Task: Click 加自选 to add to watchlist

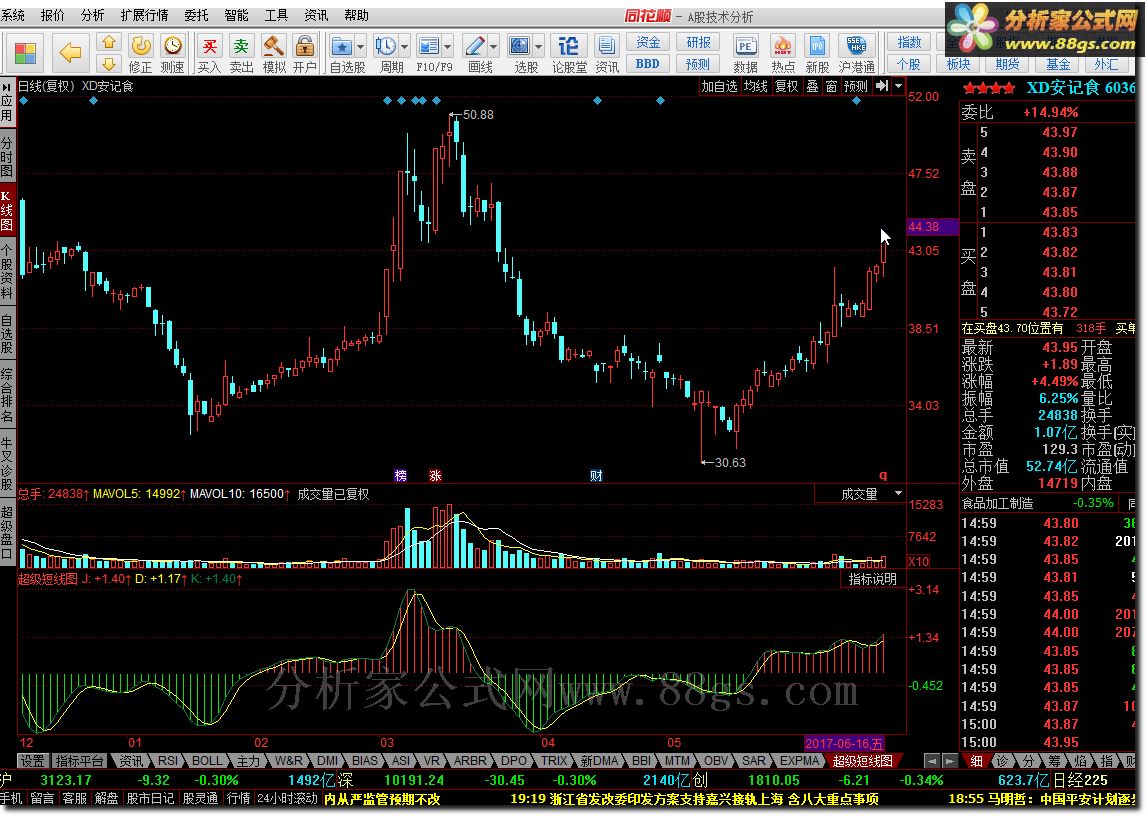Action: pos(720,86)
